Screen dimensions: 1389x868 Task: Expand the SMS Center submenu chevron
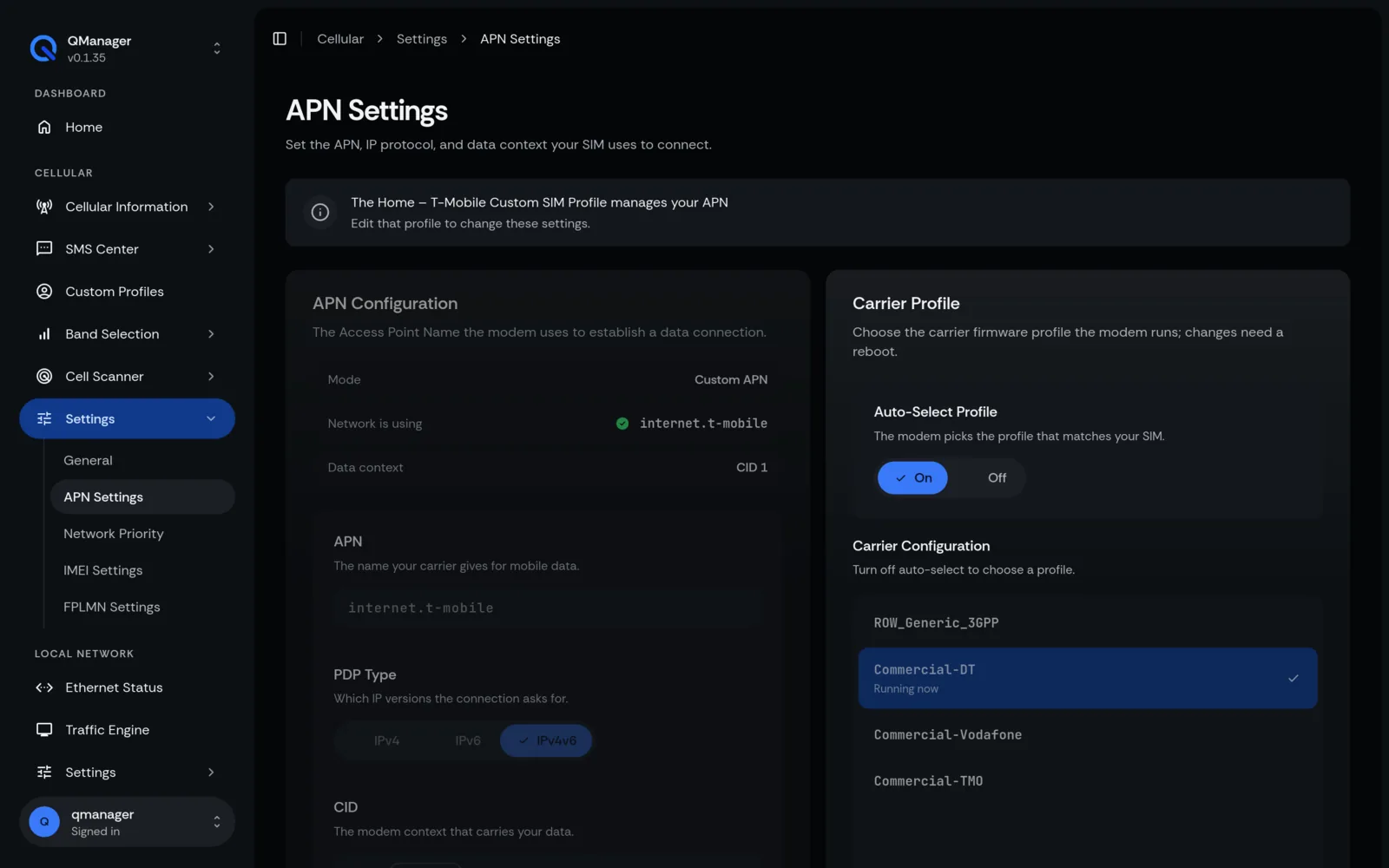[211, 249]
